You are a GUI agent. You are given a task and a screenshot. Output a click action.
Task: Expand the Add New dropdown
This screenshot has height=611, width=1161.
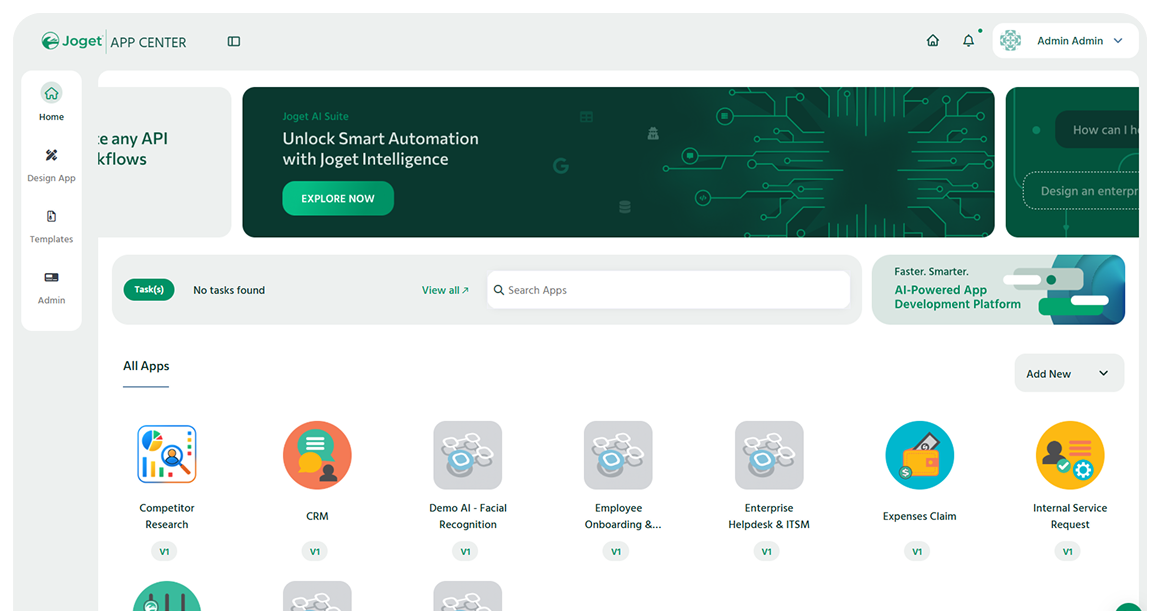coord(1068,373)
